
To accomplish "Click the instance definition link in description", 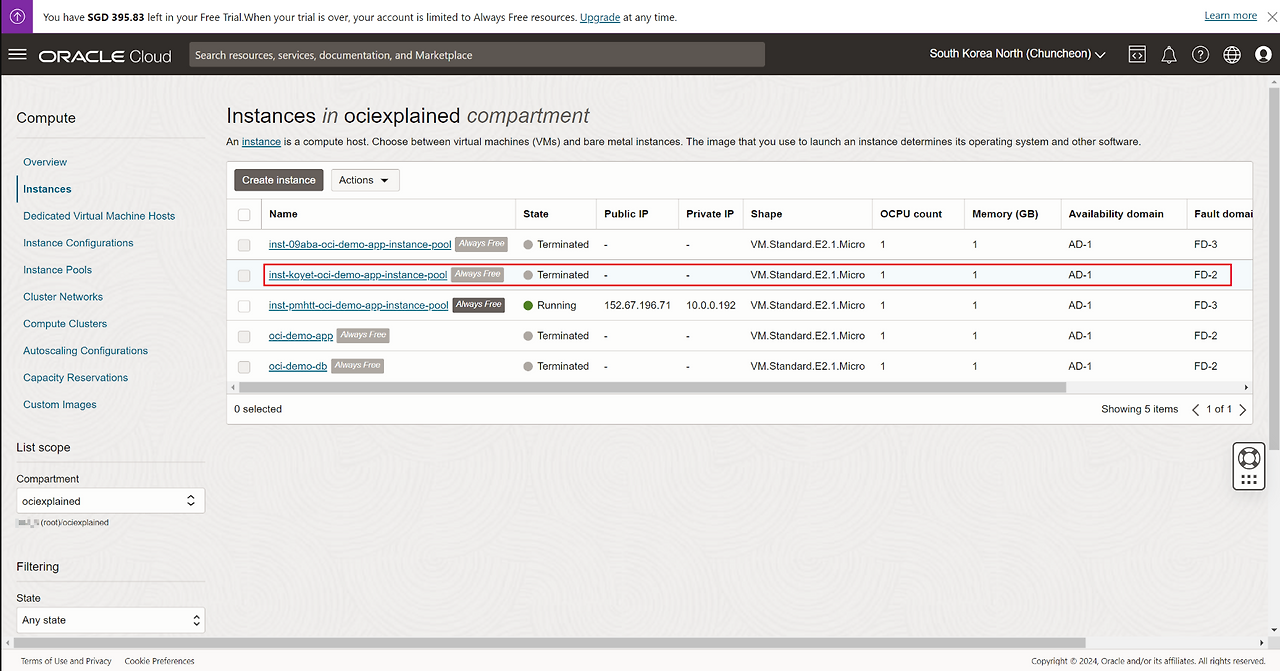I will tap(261, 142).
